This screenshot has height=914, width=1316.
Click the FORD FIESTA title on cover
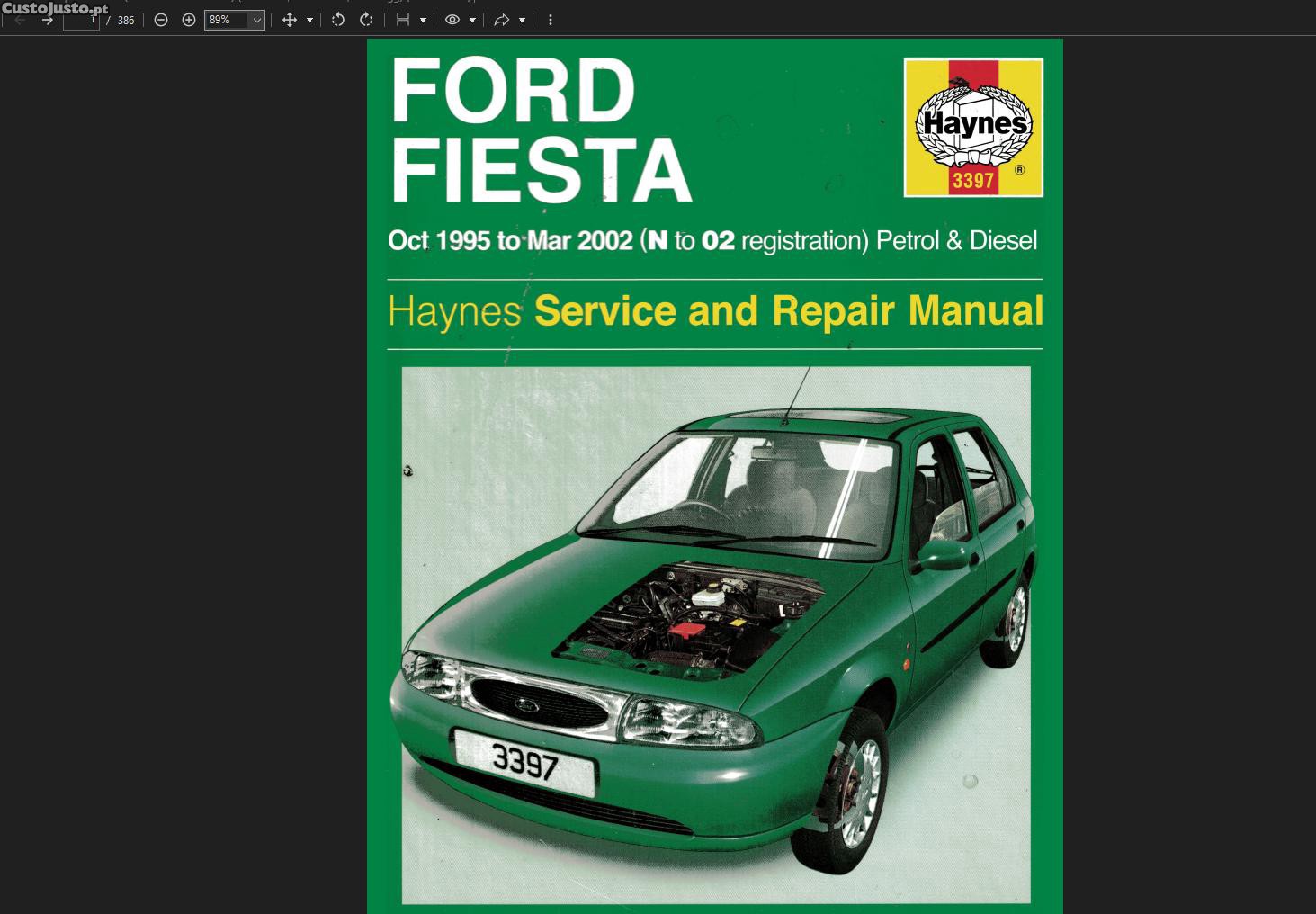coord(540,130)
